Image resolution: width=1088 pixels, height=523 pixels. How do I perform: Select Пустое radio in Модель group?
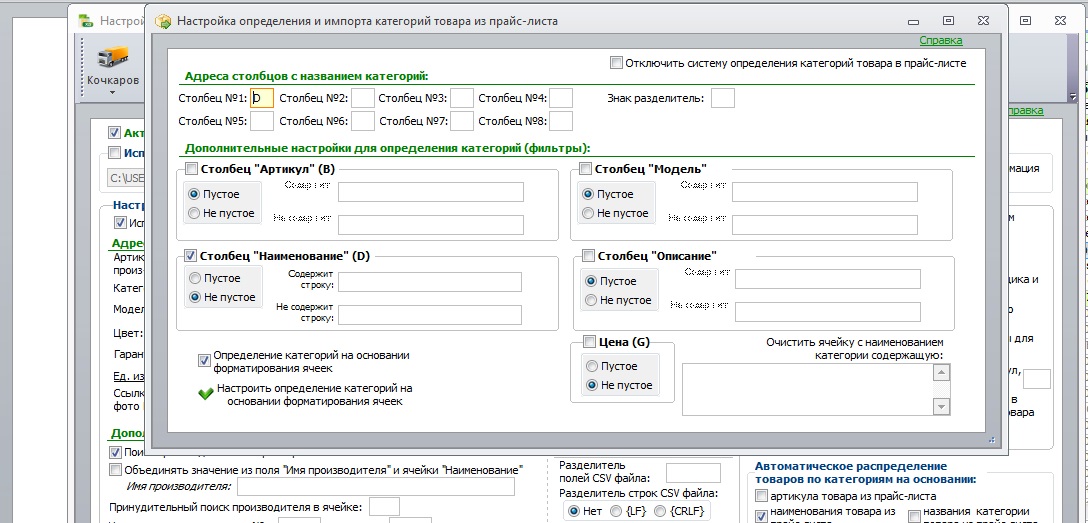(588, 194)
